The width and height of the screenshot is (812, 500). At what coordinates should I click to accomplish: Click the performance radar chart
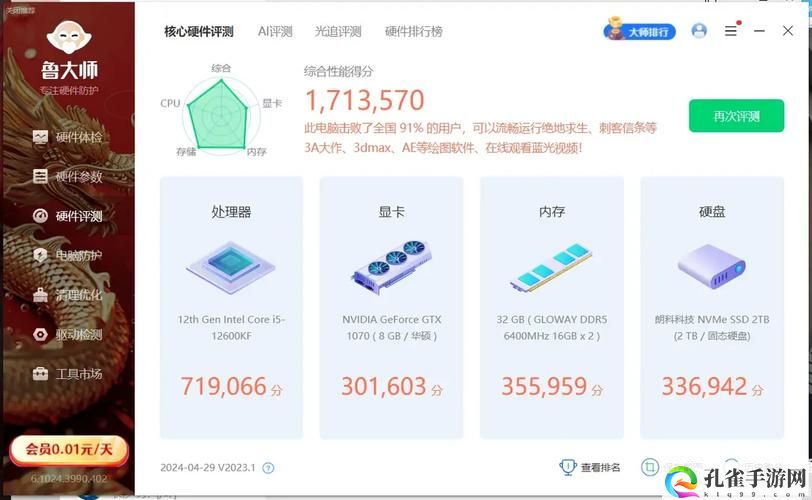point(220,114)
